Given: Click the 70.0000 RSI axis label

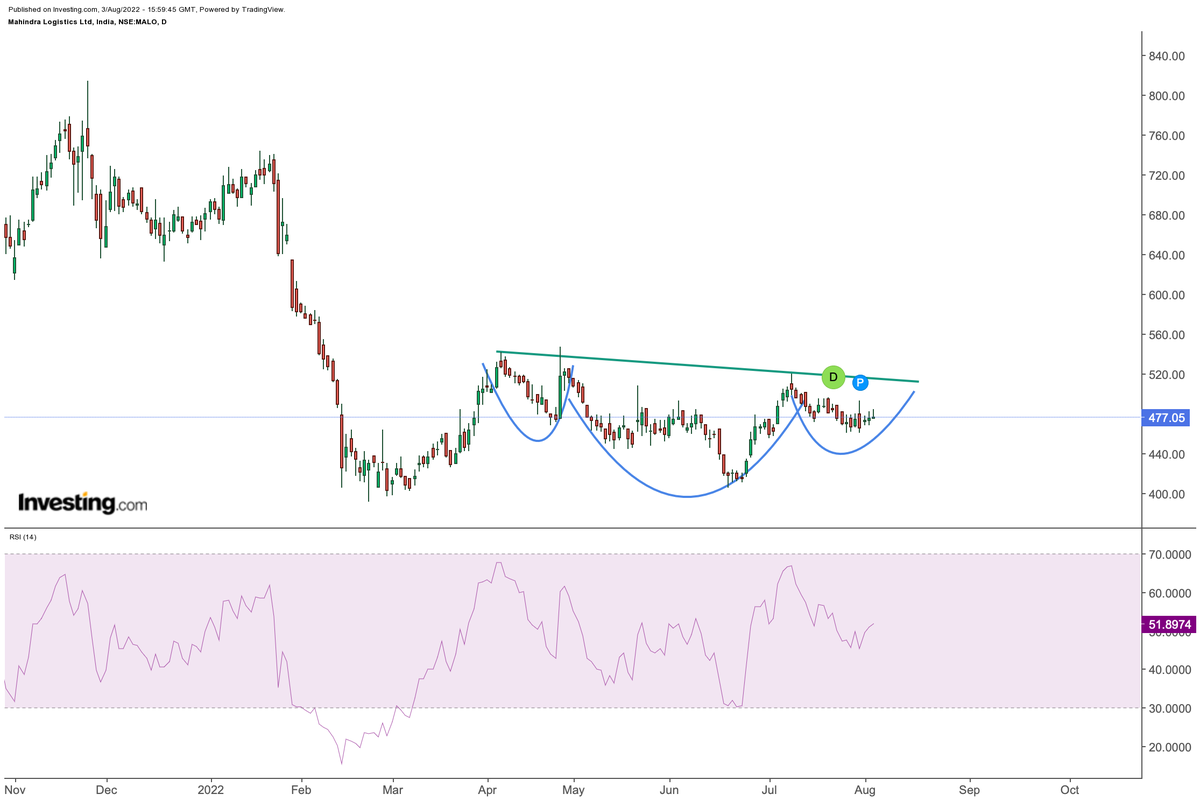Looking at the screenshot, I should (x=1168, y=555).
